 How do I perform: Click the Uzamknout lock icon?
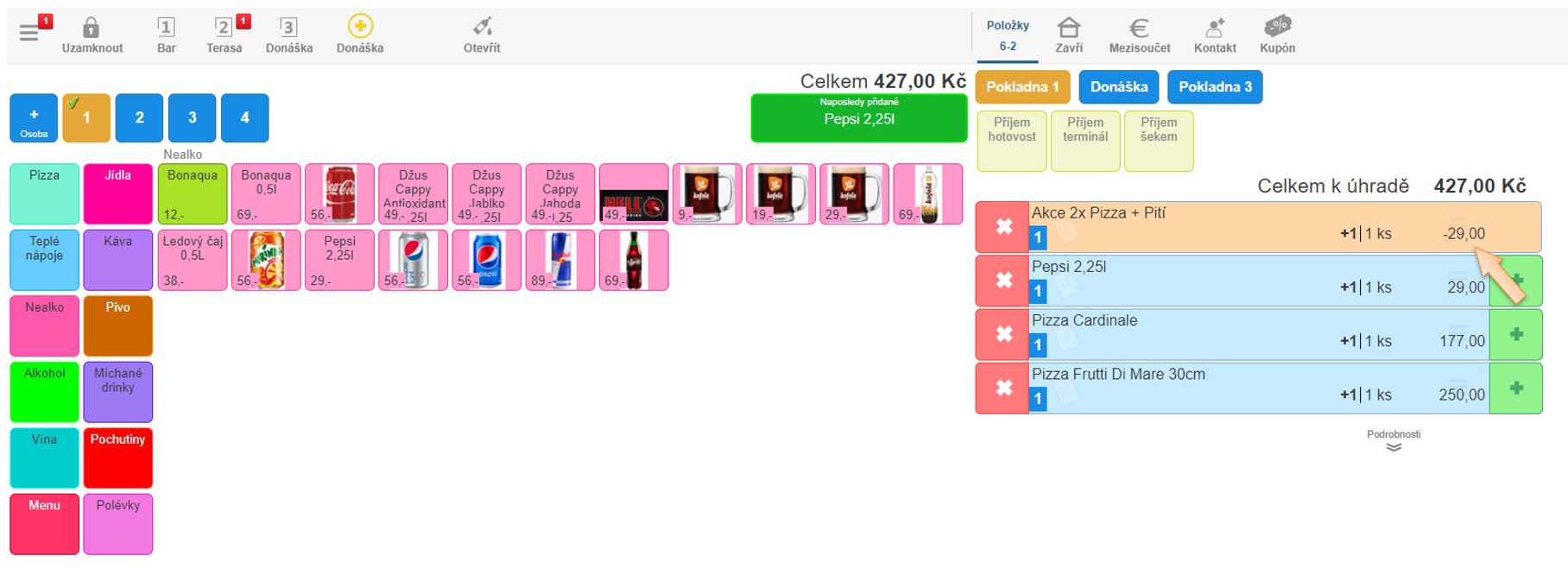click(x=92, y=28)
